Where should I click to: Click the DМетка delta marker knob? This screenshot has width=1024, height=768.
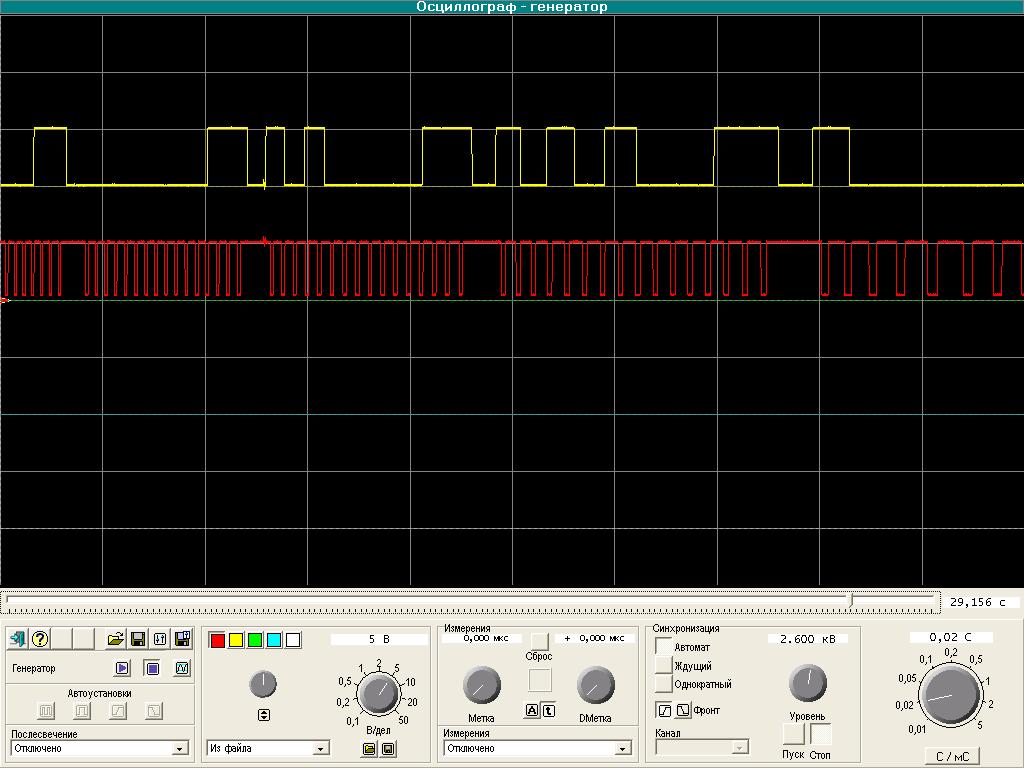pyautogui.click(x=596, y=686)
